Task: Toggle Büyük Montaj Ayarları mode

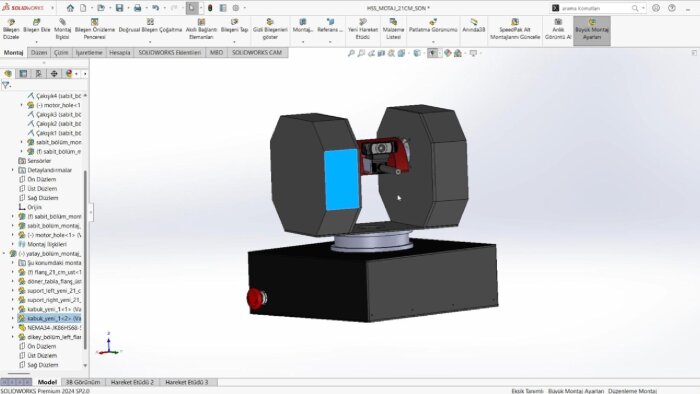Action: [x=592, y=31]
